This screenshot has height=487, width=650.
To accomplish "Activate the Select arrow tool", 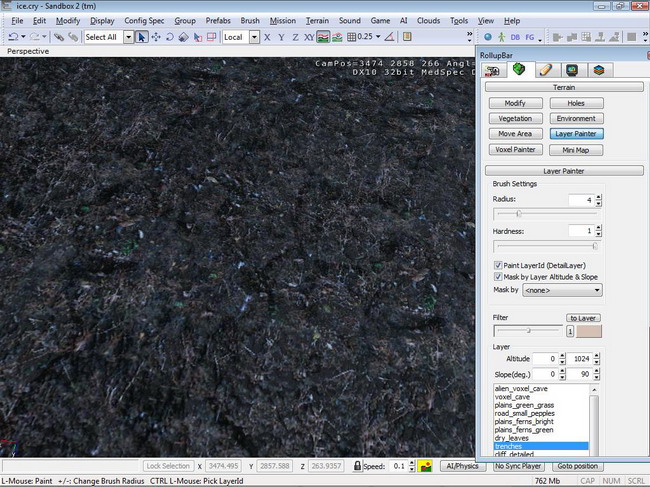I will pos(141,37).
